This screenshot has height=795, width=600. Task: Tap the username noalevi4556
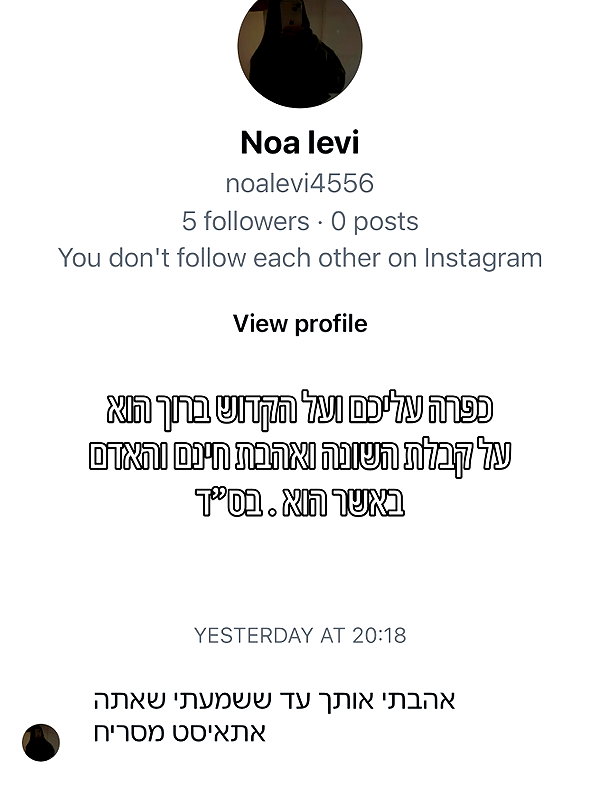point(300,183)
